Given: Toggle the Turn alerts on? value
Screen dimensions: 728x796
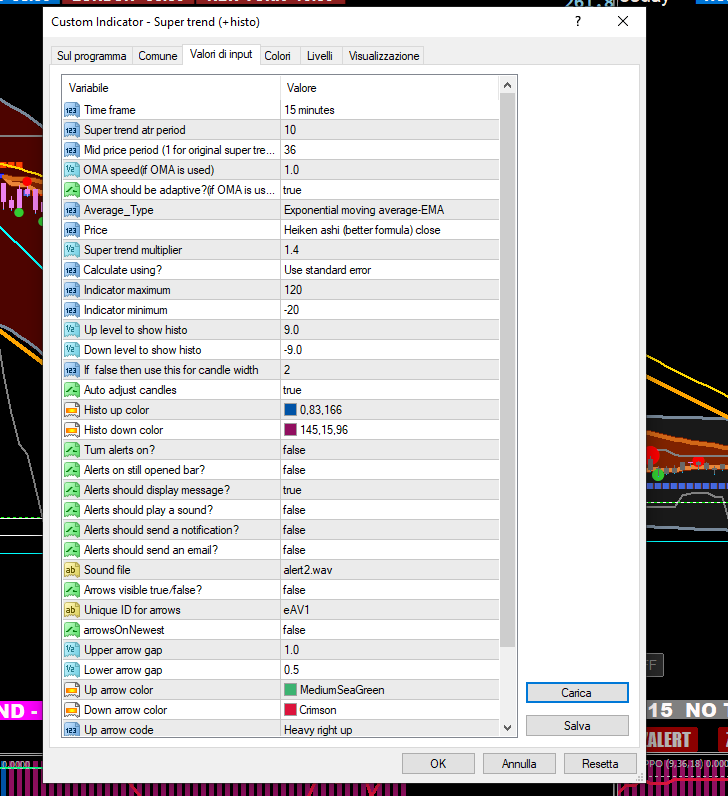Looking at the screenshot, I should pos(390,450).
